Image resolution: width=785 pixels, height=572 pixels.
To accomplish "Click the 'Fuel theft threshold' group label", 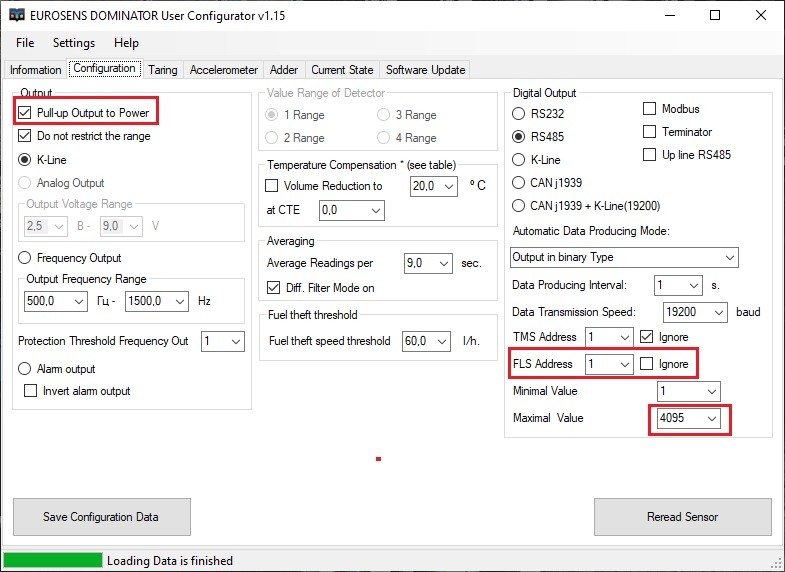I will point(312,315).
